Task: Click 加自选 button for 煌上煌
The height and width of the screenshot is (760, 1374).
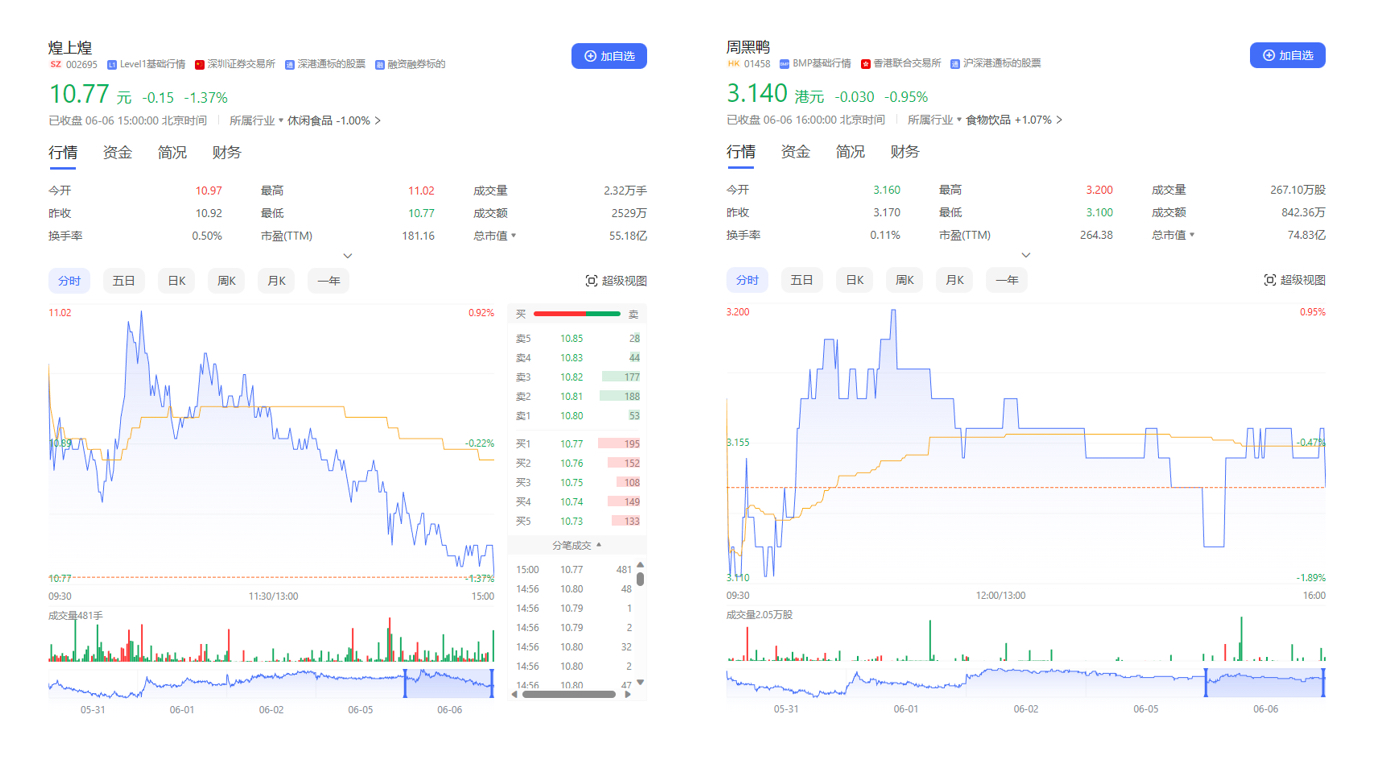Action: click(x=609, y=56)
